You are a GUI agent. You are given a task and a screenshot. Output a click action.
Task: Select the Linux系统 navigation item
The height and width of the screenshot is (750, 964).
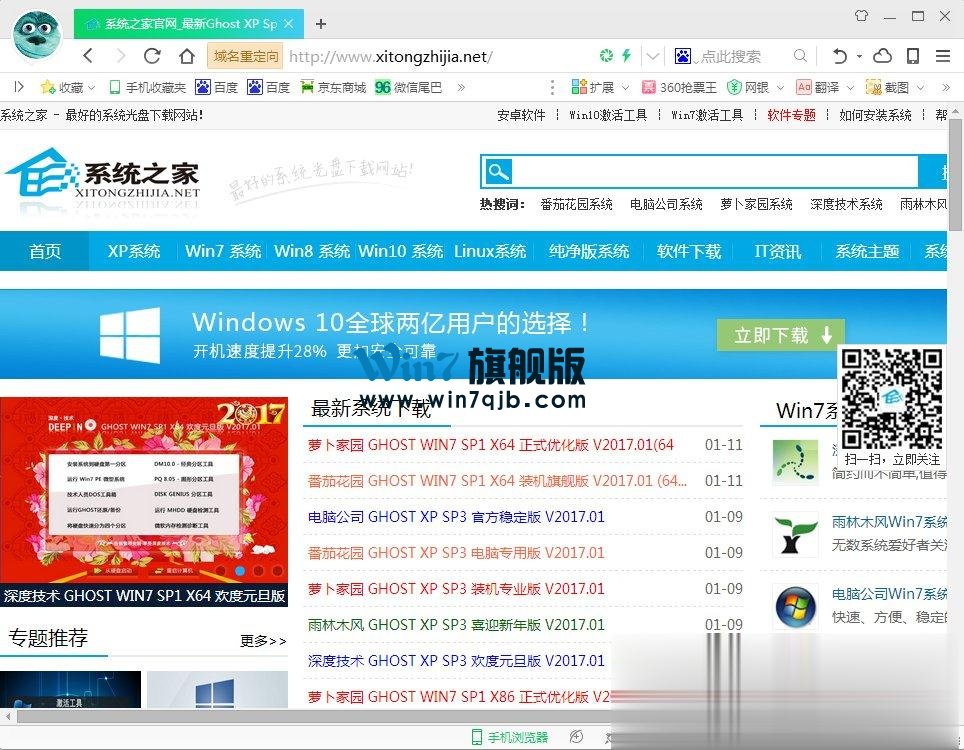click(x=490, y=251)
